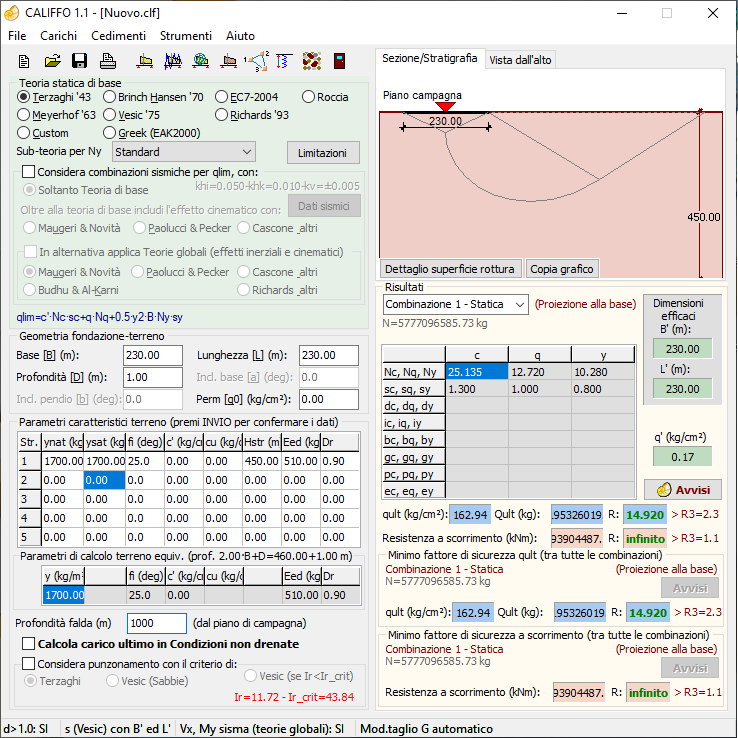
Task: Switch to the Vista dall'alto tab
Action: (x=520, y=60)
